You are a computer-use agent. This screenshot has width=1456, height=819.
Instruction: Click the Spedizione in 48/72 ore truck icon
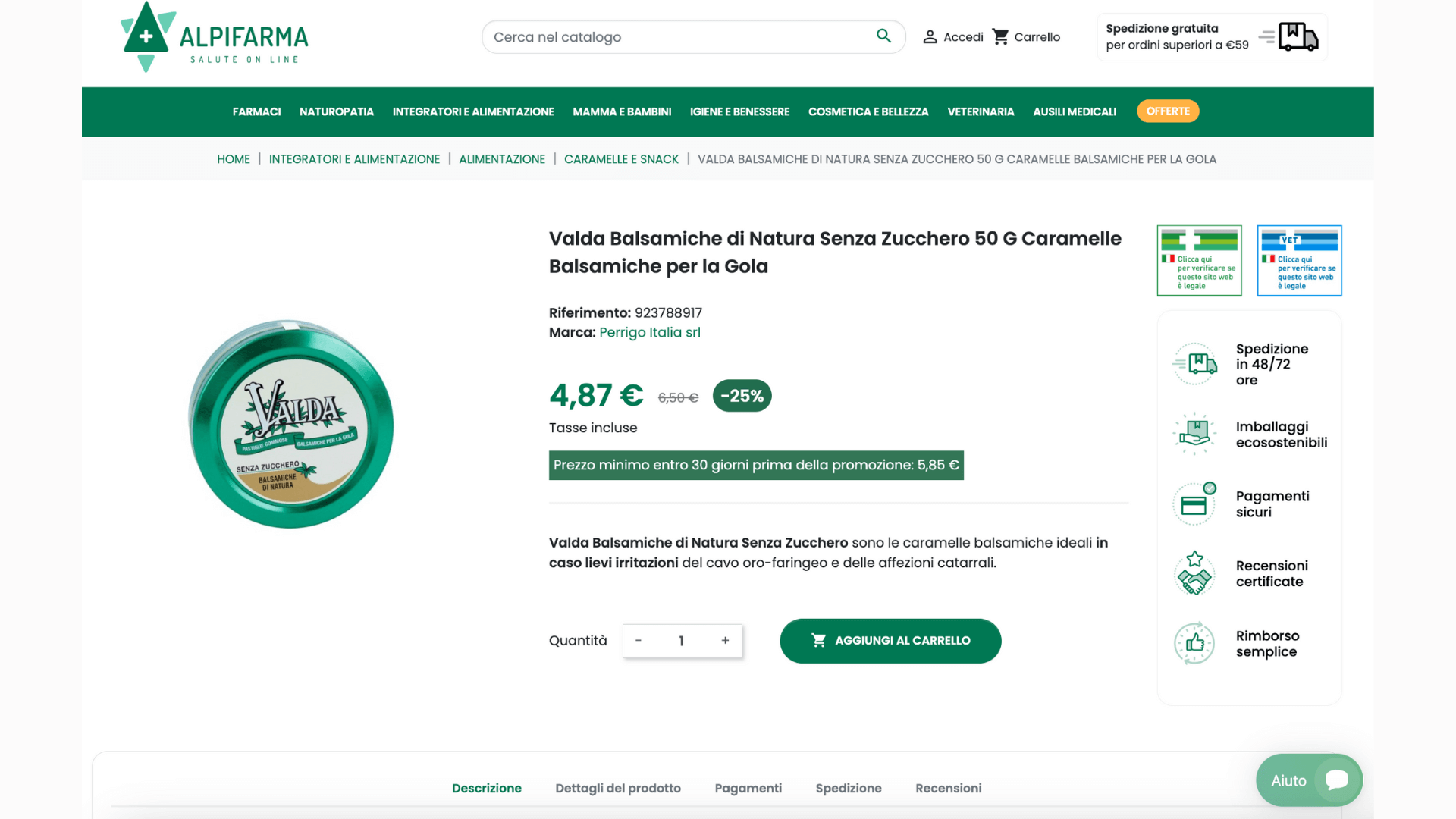pos(1194,364)
